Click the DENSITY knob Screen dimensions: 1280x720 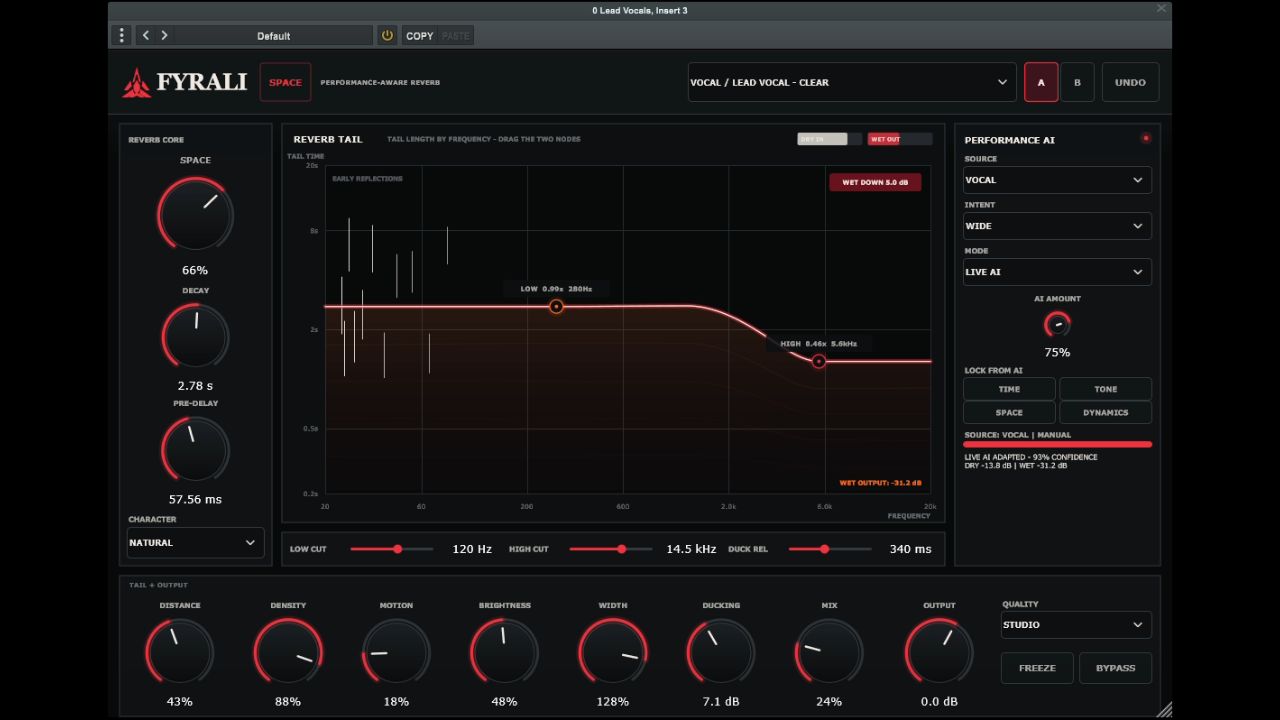[288, 652]
